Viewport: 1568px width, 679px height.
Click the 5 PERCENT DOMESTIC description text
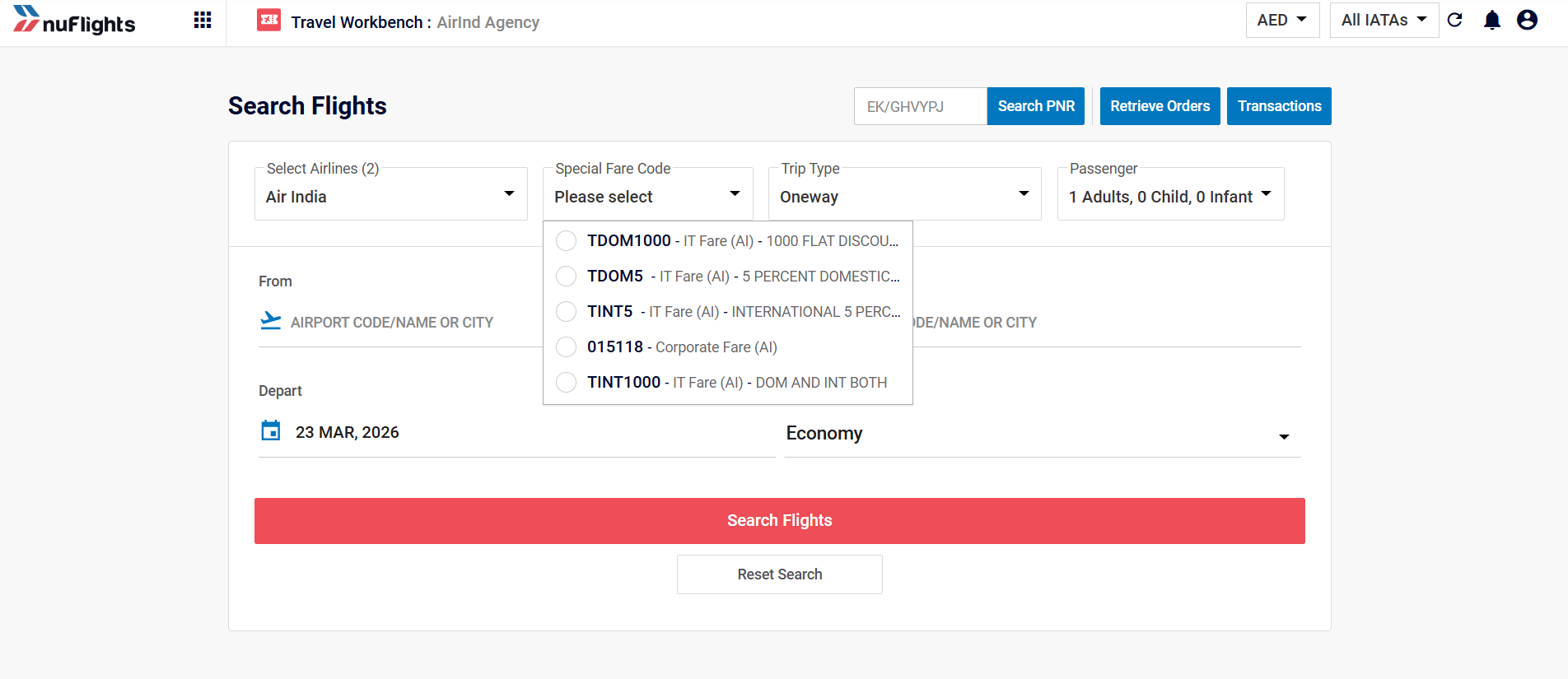click(x=821, y=277)
